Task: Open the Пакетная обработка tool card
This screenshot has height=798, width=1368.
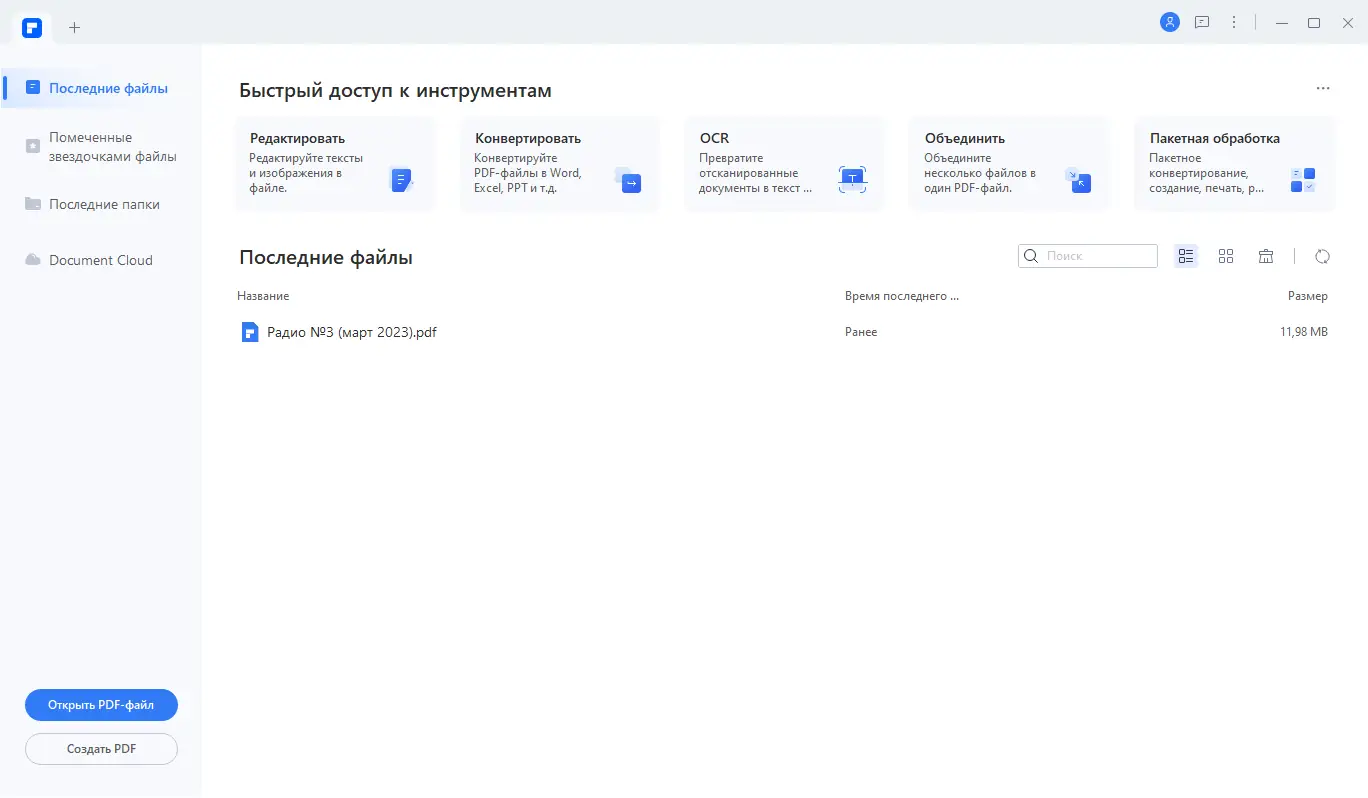Action: [x=1234, y=164]
